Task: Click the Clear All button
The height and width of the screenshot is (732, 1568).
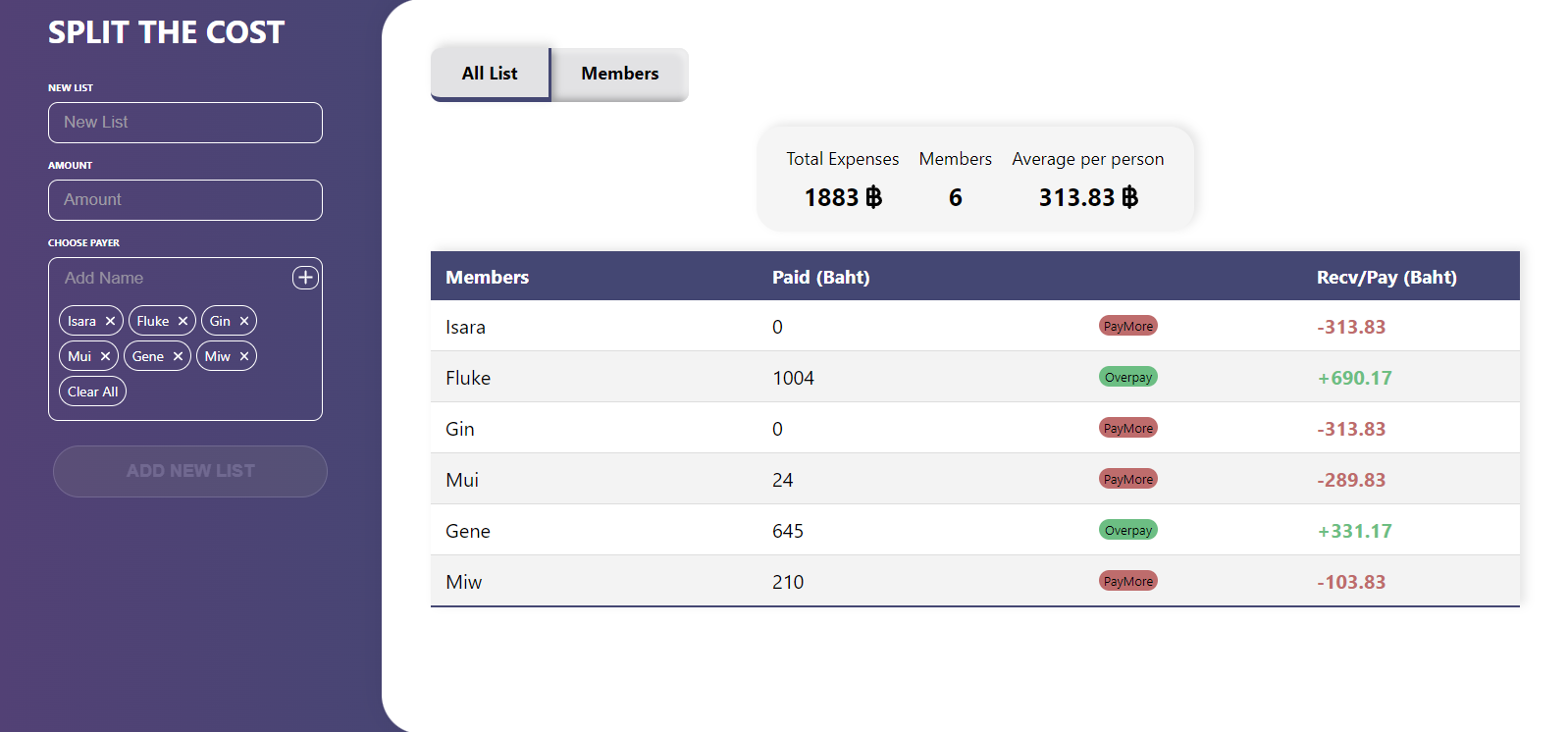Action: 93,392
